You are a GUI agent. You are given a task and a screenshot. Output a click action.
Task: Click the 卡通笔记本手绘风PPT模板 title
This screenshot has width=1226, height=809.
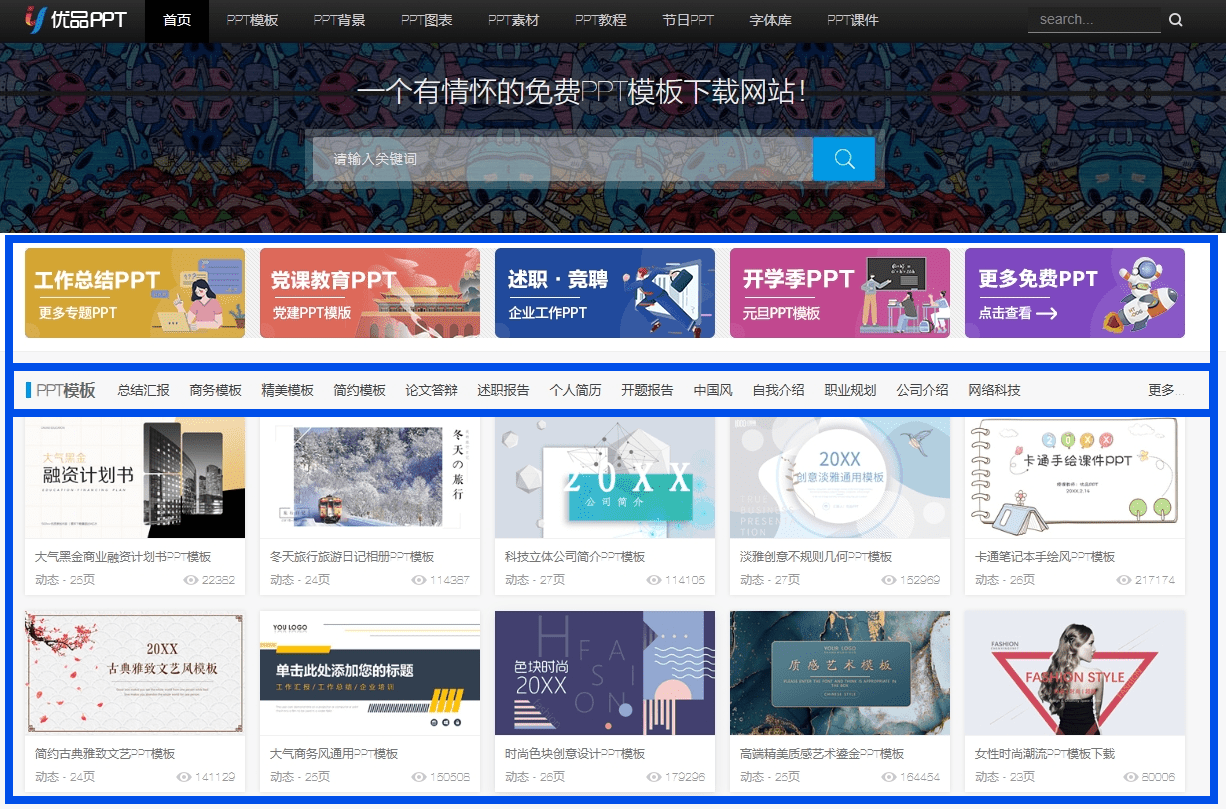coord(1045,556)
